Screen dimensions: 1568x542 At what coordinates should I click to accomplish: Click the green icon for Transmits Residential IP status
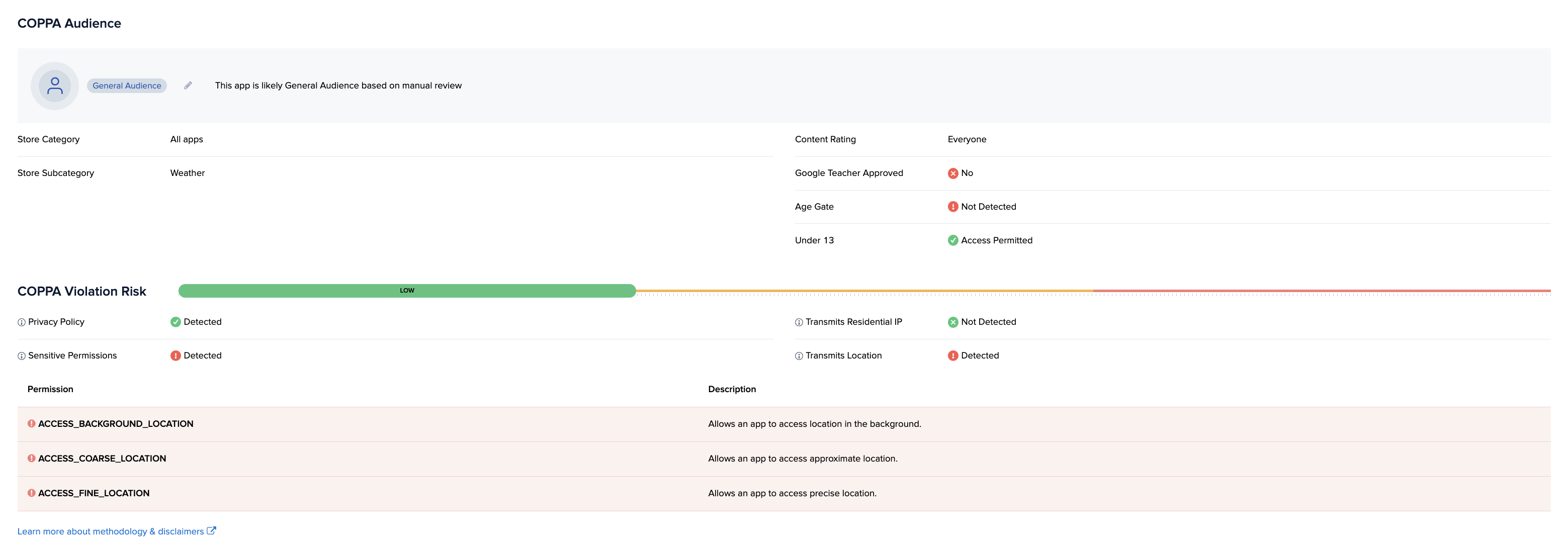[952, 322]
